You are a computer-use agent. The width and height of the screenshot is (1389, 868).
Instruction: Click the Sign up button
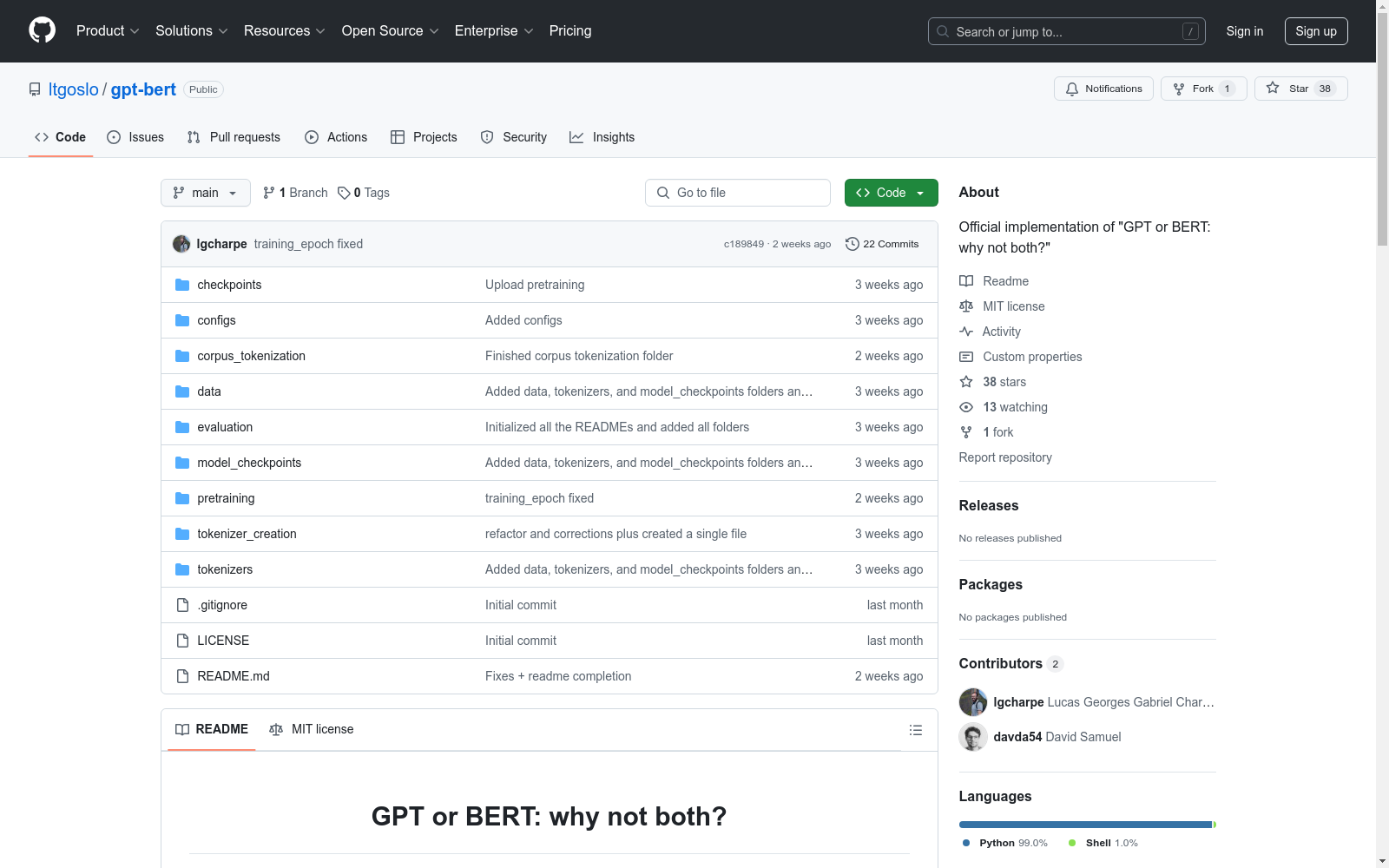(x=1316, y=31)
